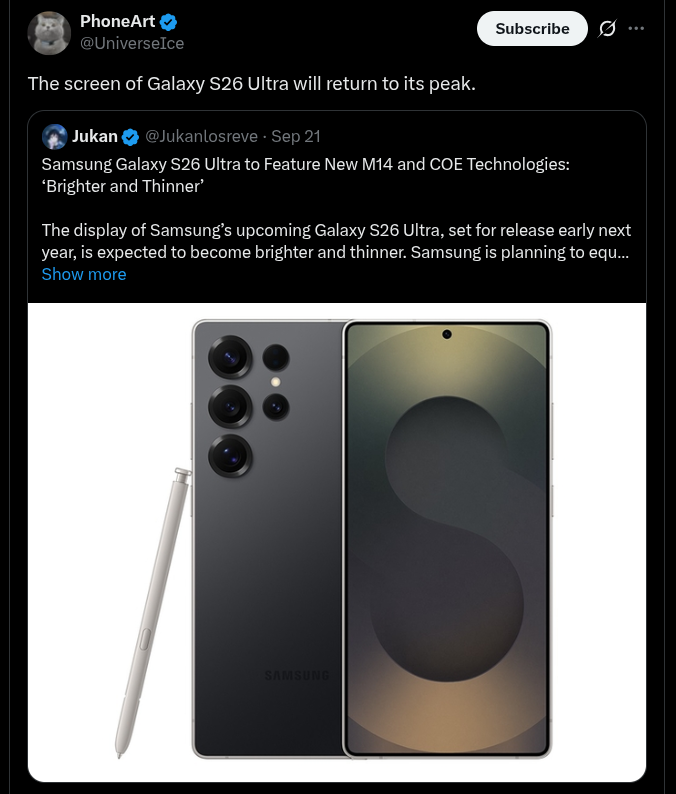Click Jukan's blue verified badge

pyautogui.click(x=130, y=137)
